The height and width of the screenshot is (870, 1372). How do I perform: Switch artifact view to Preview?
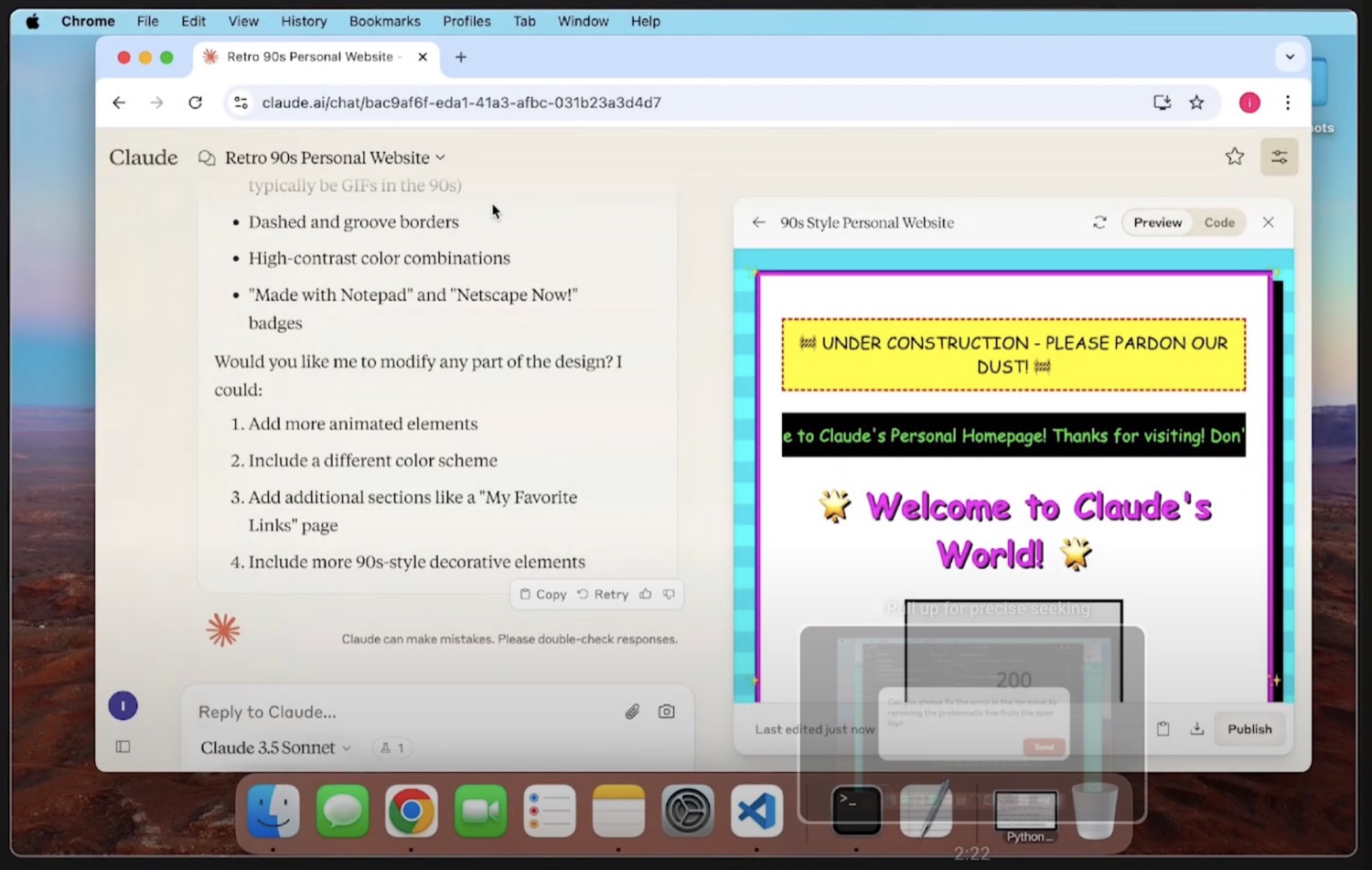pyautogui.click(x=1157, y=222)
